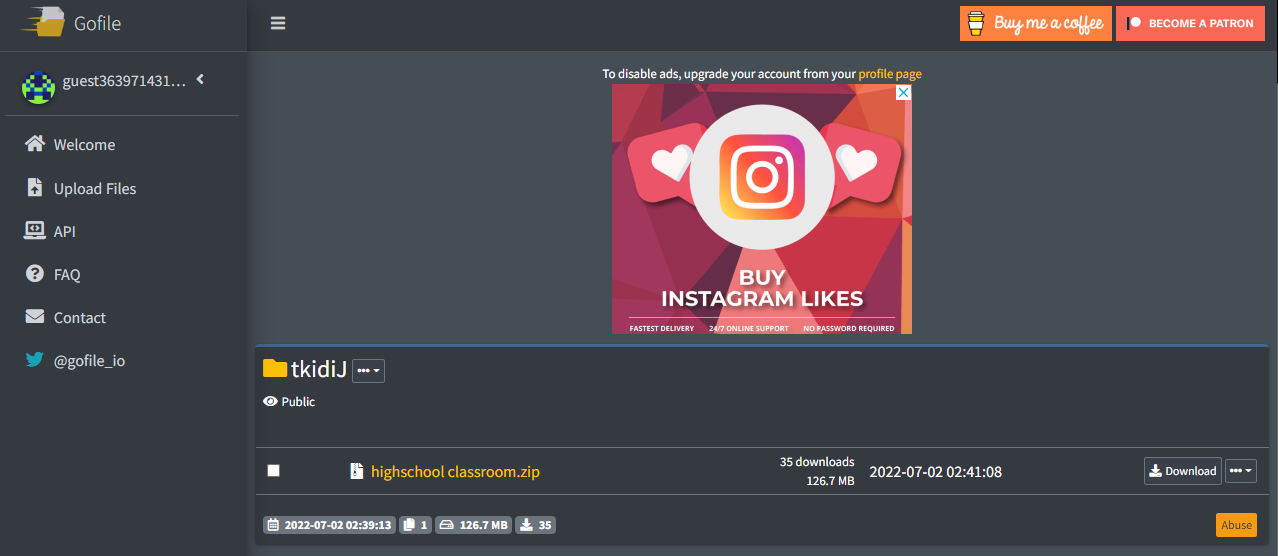
Task: Click the 2022-07-02 02:41:08 file timestamp
Action: [936, 472]
